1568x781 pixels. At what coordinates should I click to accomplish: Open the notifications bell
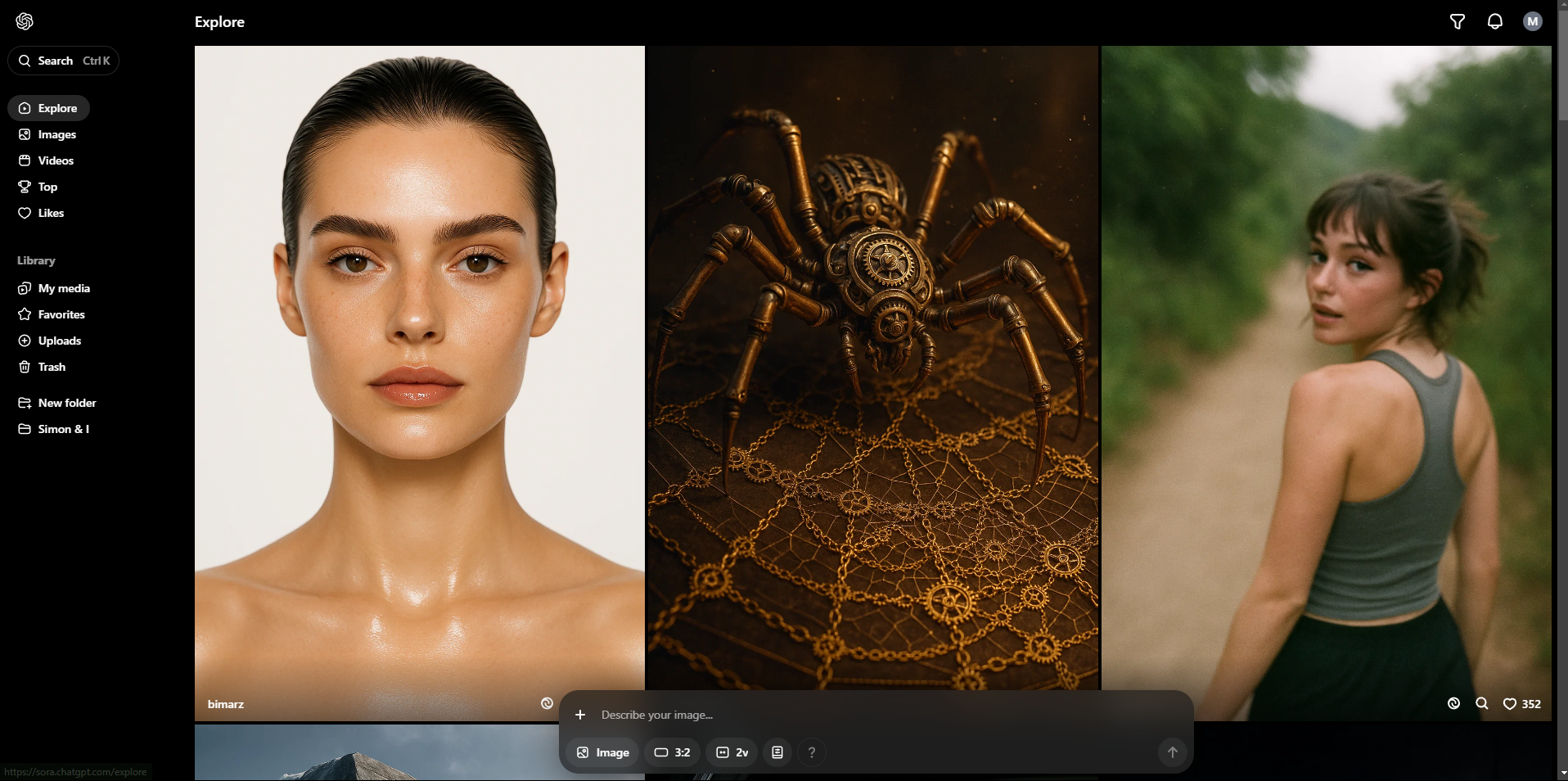click(1495, 22)
